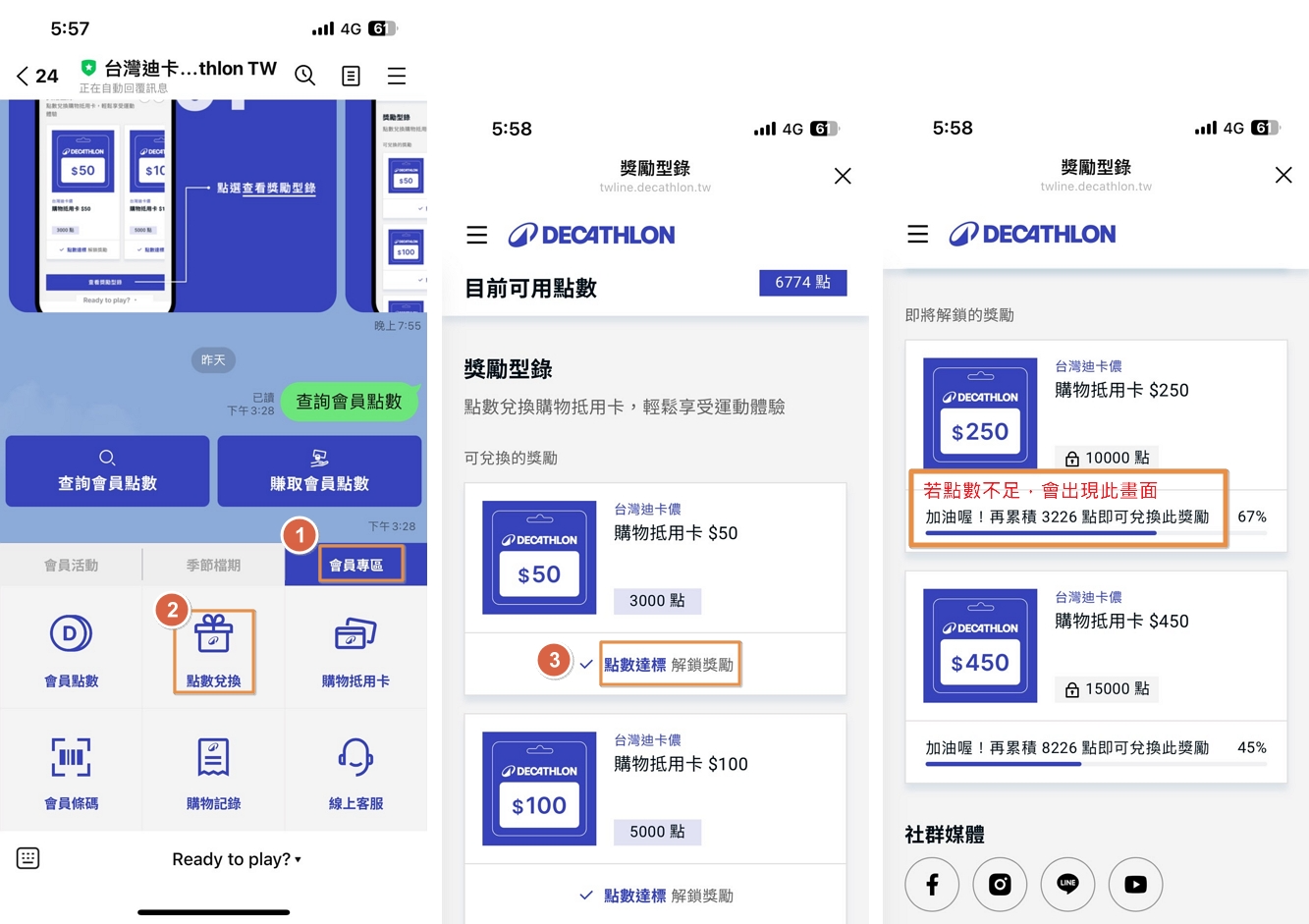Viewport: 1309px width, 924px height.
Task: Tap the 3000 點 cost label
Action: coord(657,601)
